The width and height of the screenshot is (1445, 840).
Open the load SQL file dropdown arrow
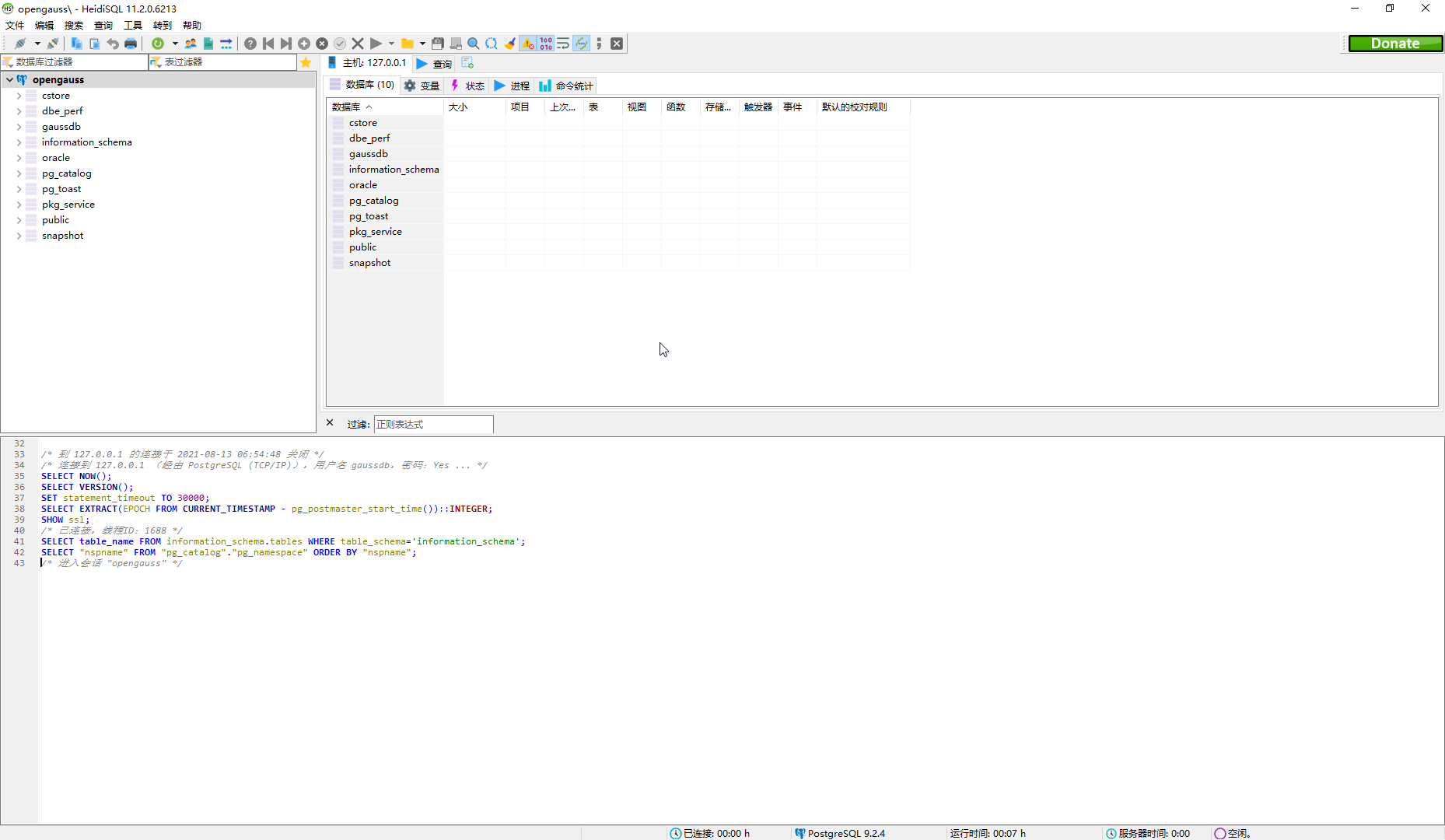[x=422, y=44]
